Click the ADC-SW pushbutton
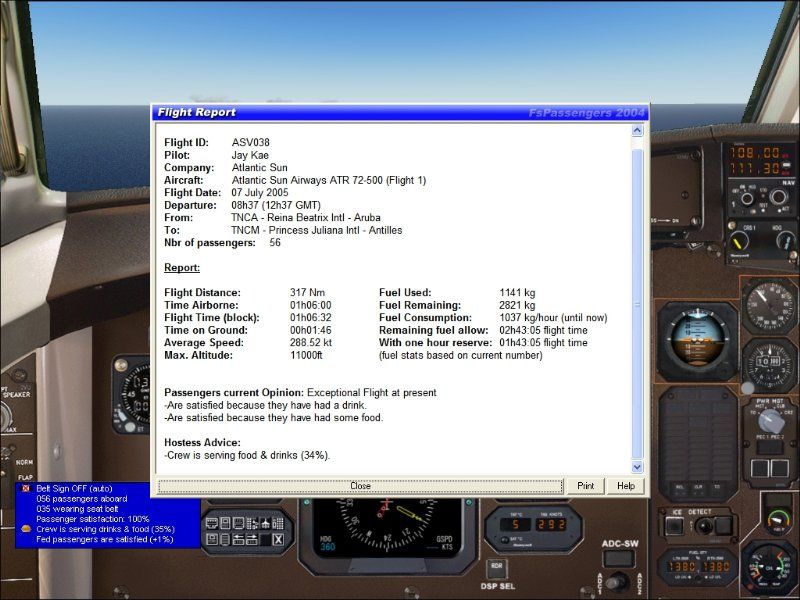The height and width of the screenshot is (600, 800). pyautogui.click(x=619, y=559)
